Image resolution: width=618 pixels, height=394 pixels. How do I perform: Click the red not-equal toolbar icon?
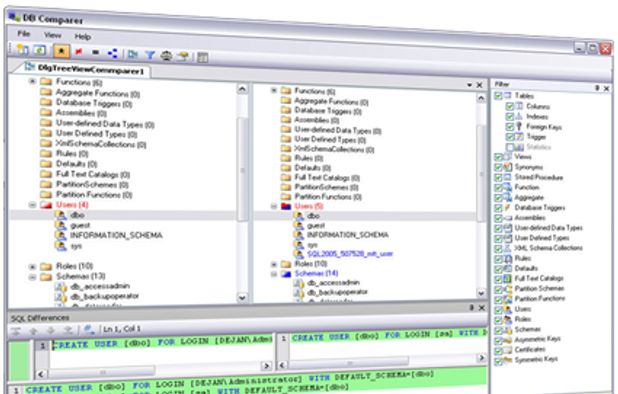point(79,52)
